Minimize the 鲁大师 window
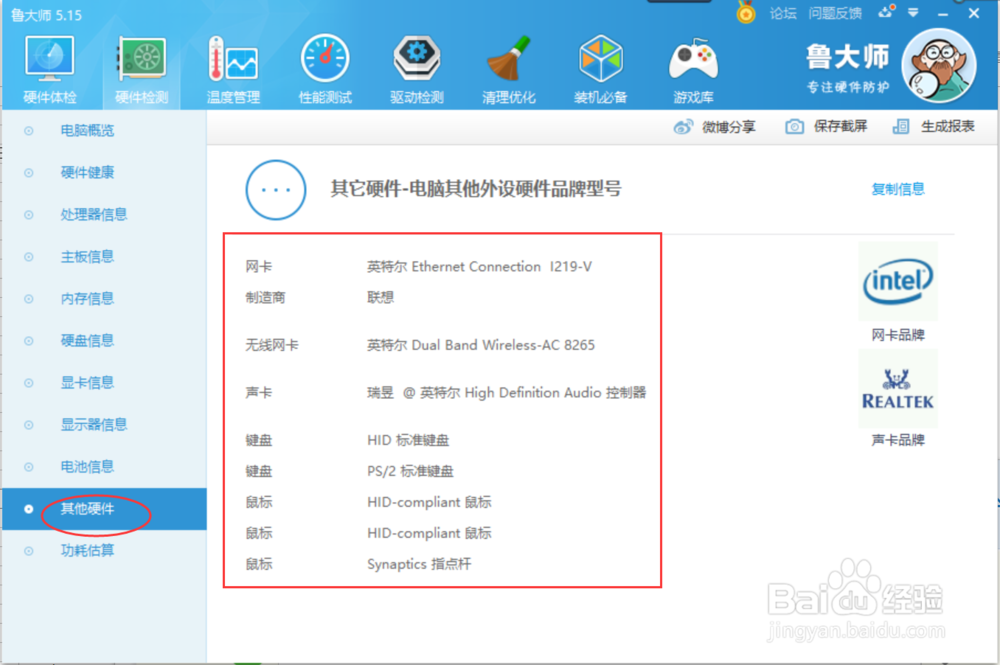The width and height of the screenshot is (1000, 665). [x=943, y=13]
